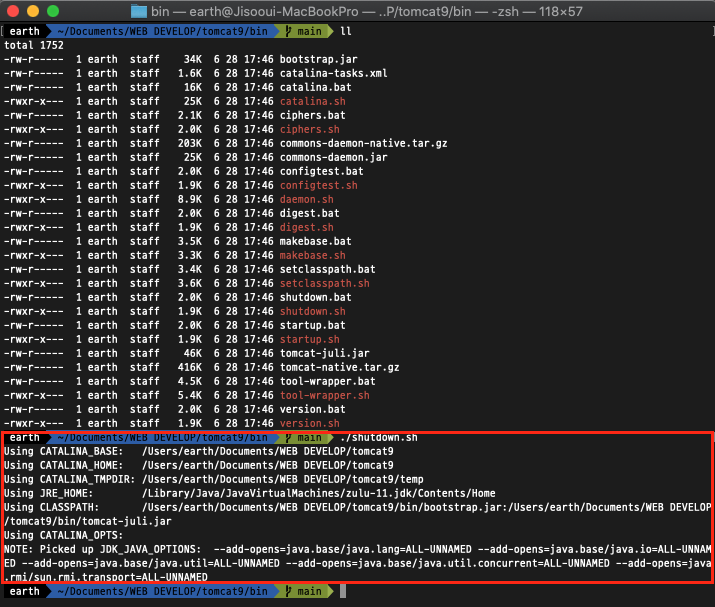This screenshot has width=715, height=607.
Task: Click the file name makebase.bat
Action: (x=316, y=241)
